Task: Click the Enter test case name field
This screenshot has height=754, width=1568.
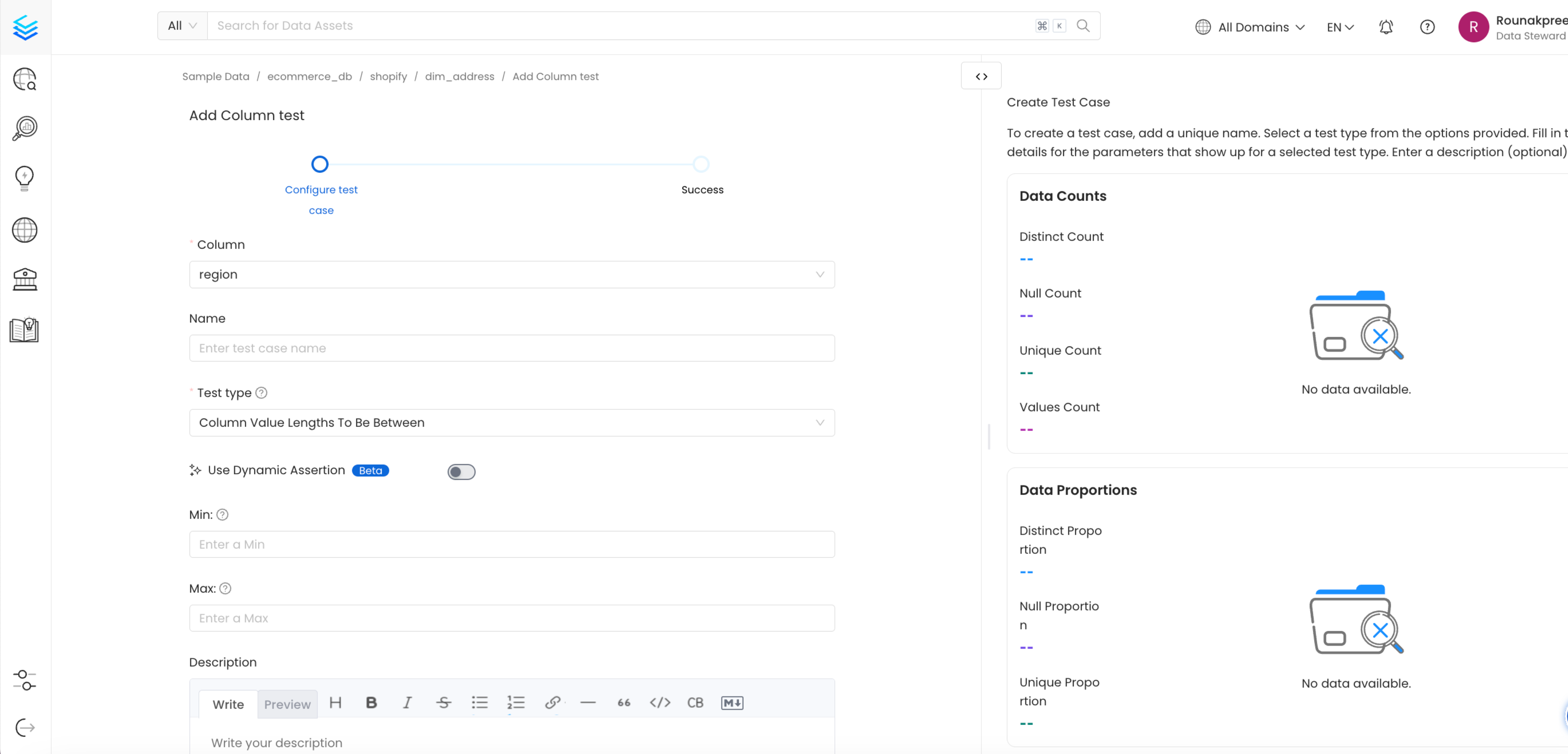Action: pos(511,348)
